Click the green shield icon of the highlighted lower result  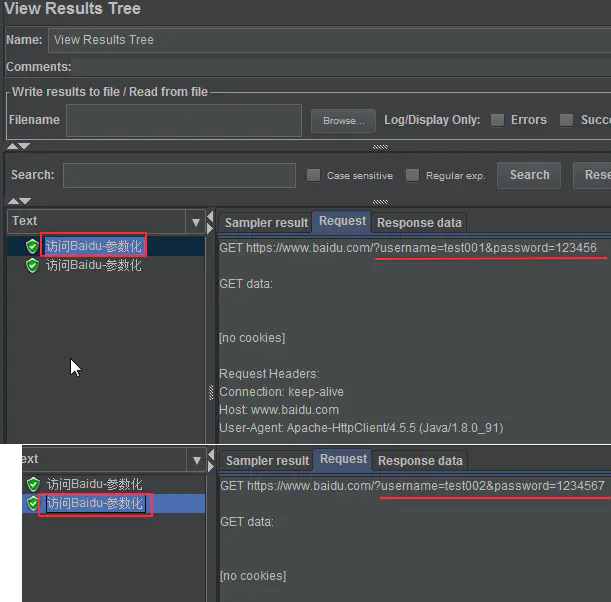click(x=33, y=503)
